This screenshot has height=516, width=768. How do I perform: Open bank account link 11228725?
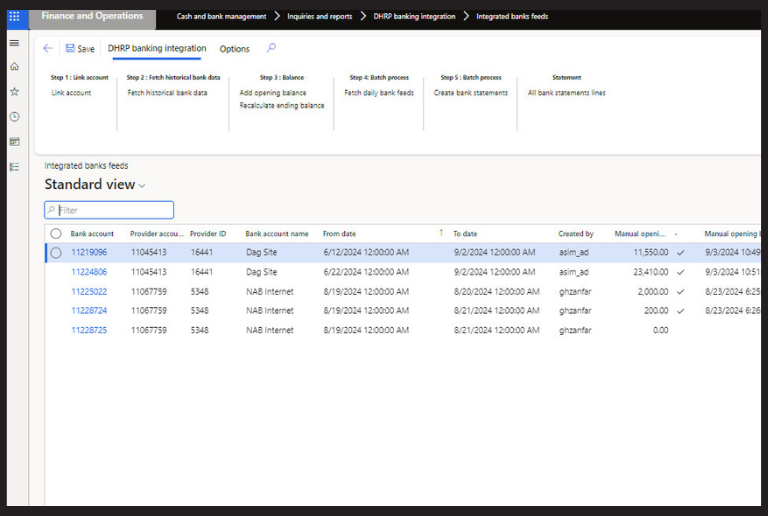coord(89,330)
